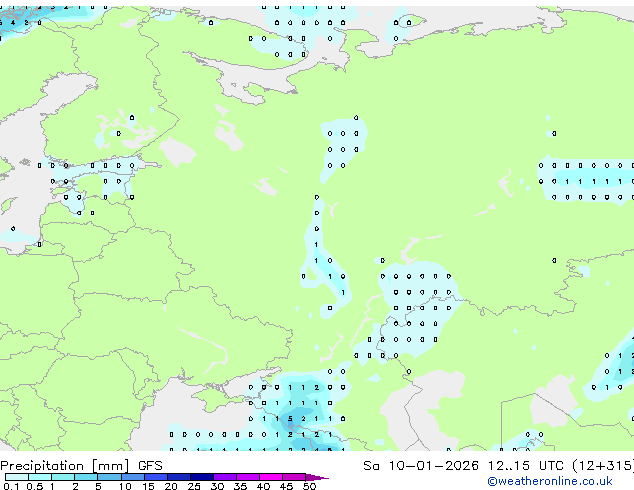Screen dimensions: 634x490
Task: Click the over-50 mm legend arrow tip
Action: click(317, 477)
